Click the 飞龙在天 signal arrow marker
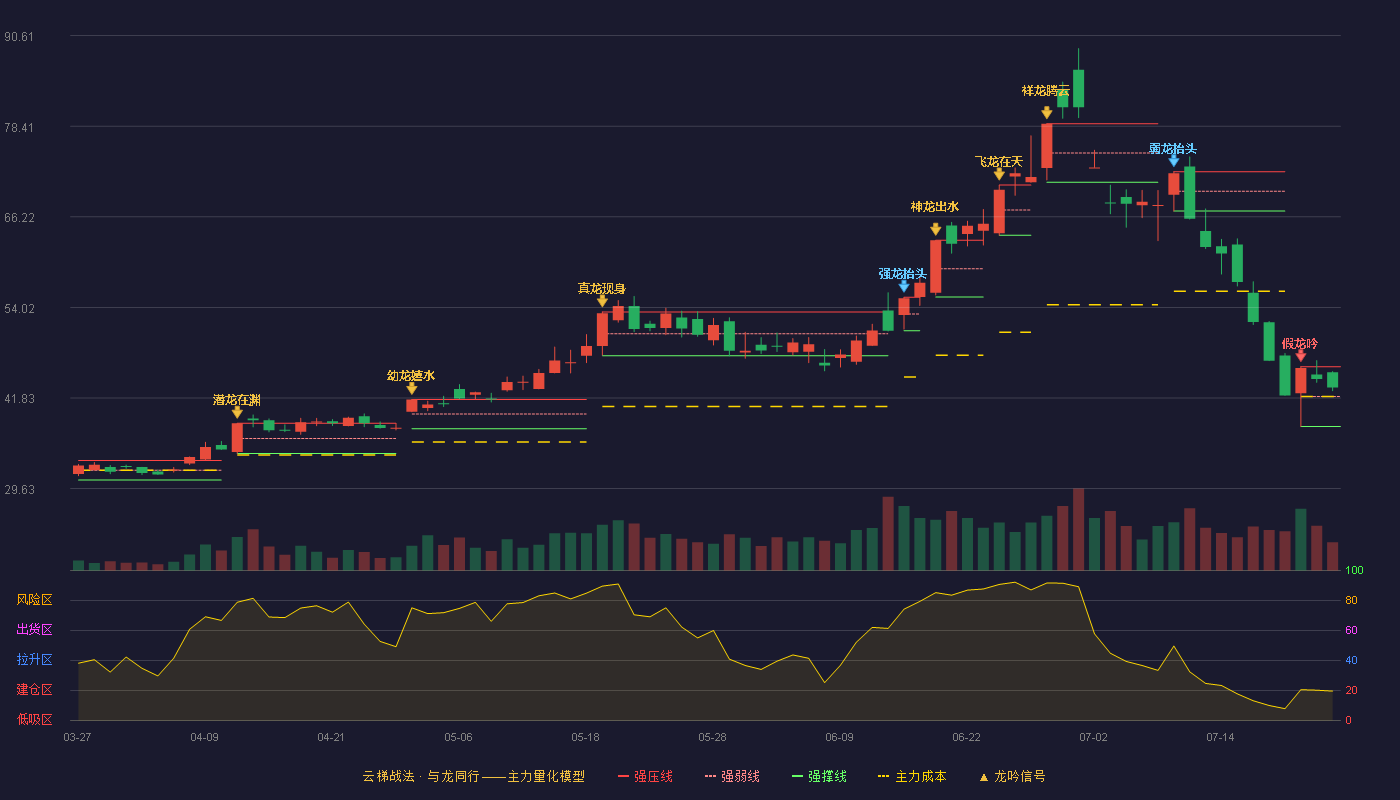Screen dimensions: 1400x800 (x=999, y=174)
